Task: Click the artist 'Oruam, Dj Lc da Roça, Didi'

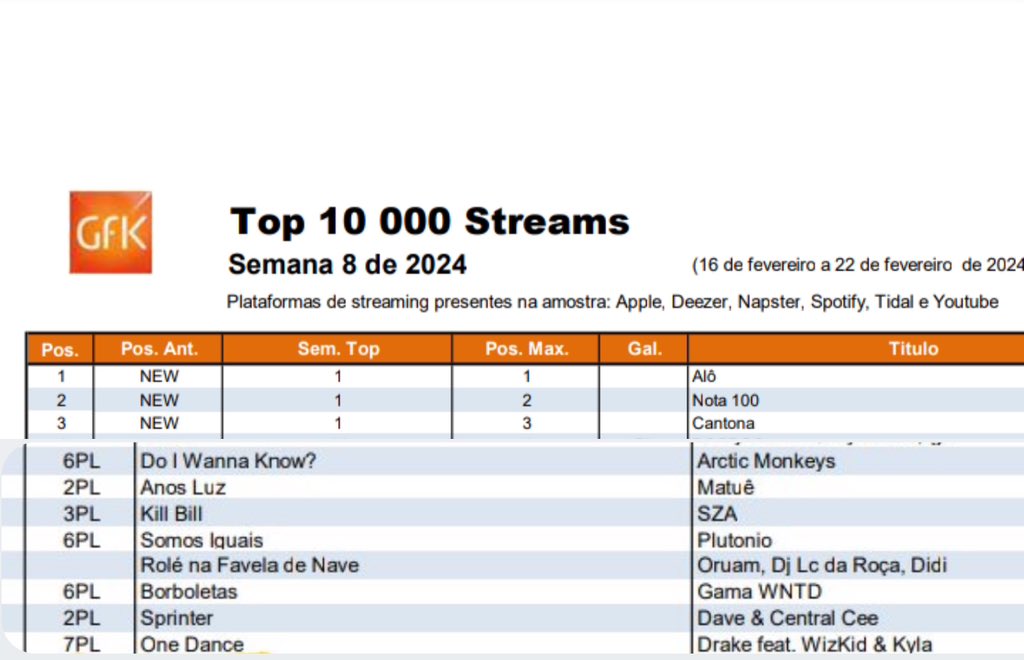Action: coord(822,565)
